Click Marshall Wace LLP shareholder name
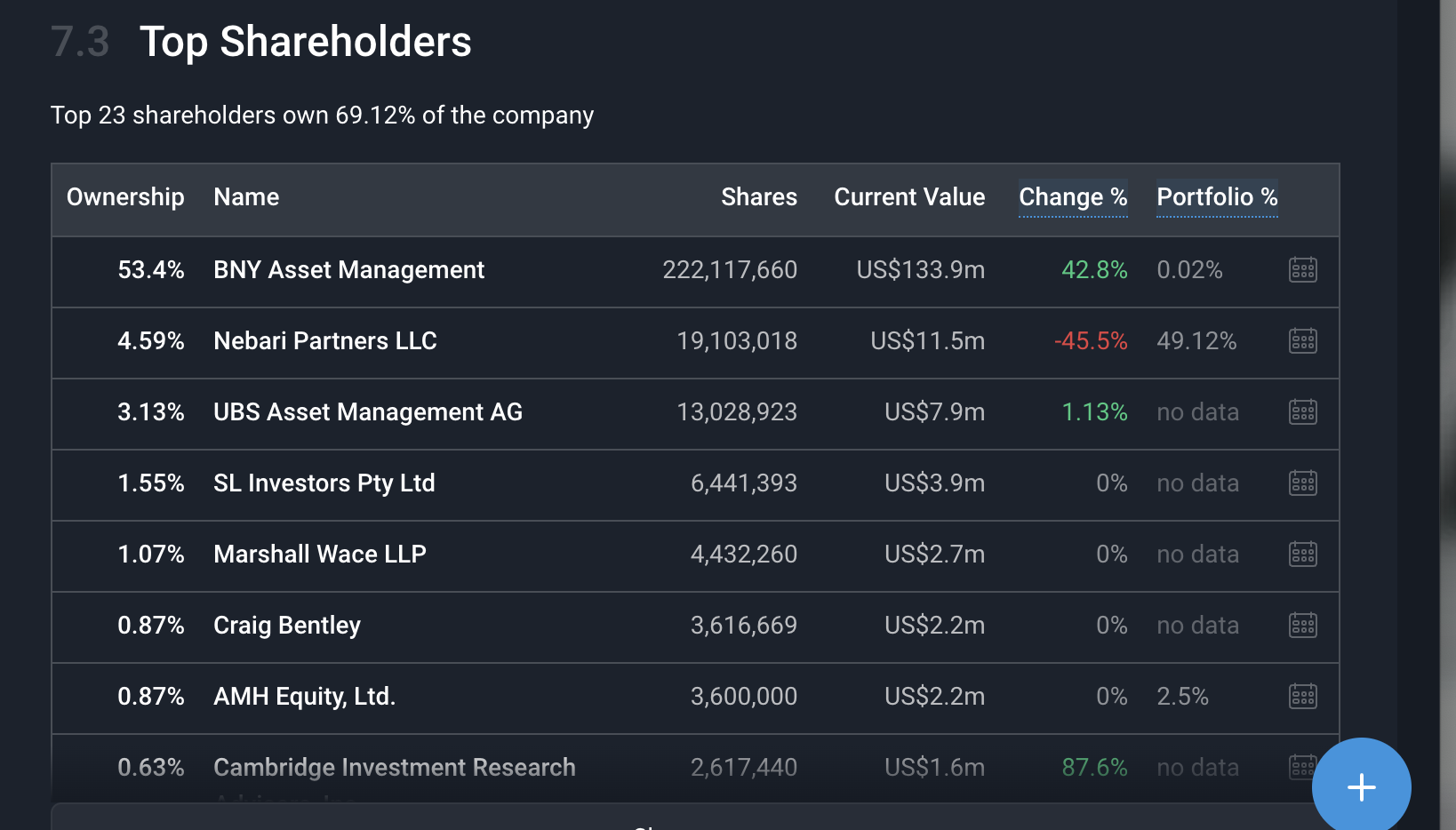 point(319,555)
